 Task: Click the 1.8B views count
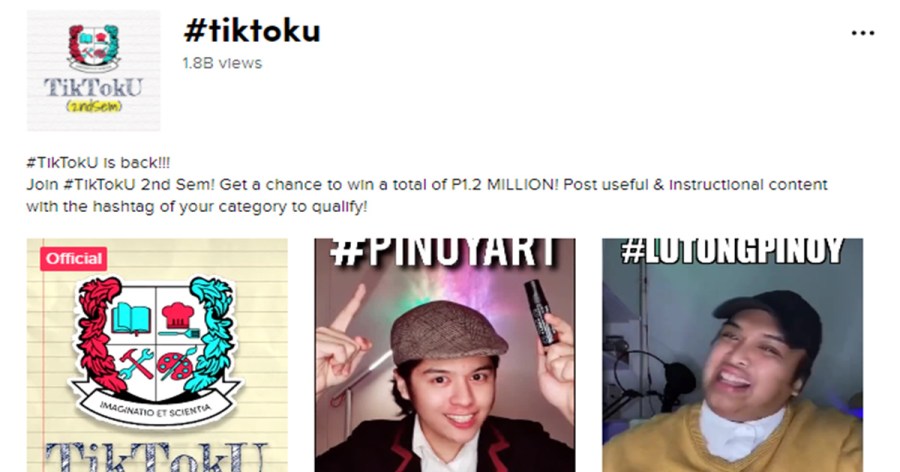(x=222, y=63)
